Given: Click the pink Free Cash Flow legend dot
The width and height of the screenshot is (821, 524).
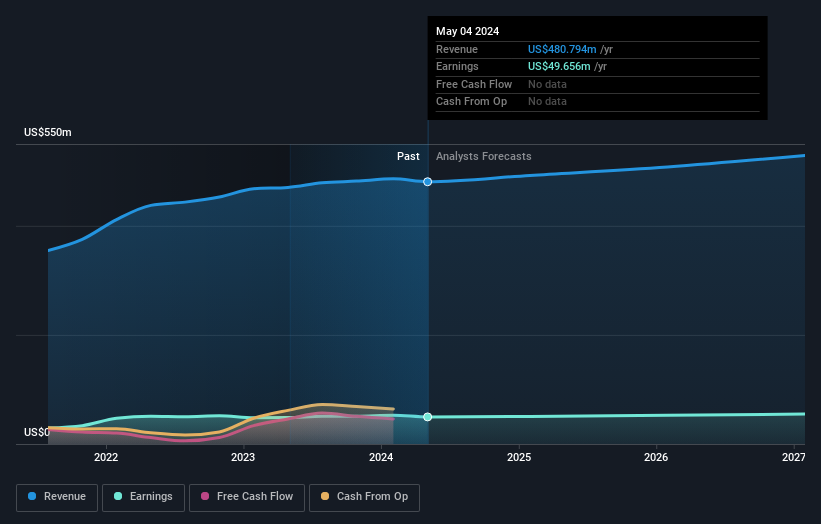Looking at the screenshot, I should [x=205, y=496].
